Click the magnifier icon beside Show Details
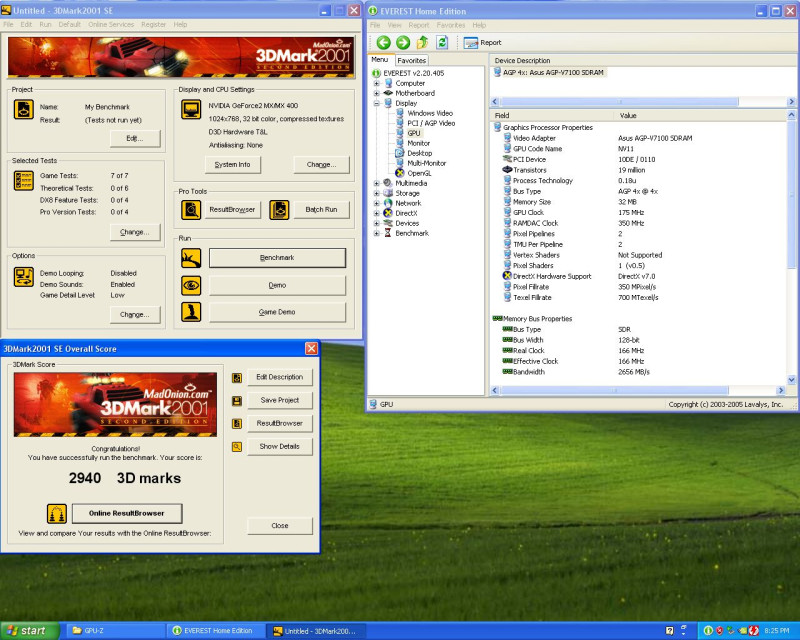Screen dimensions: 800x640 (237, 446)
